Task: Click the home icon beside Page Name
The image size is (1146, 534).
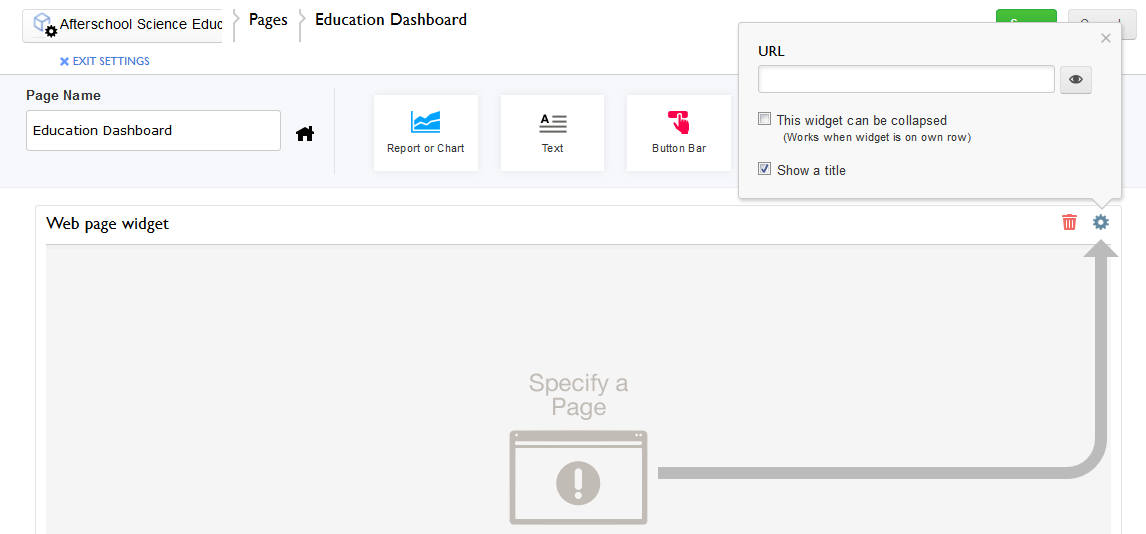Action: (x=305, y=134)
